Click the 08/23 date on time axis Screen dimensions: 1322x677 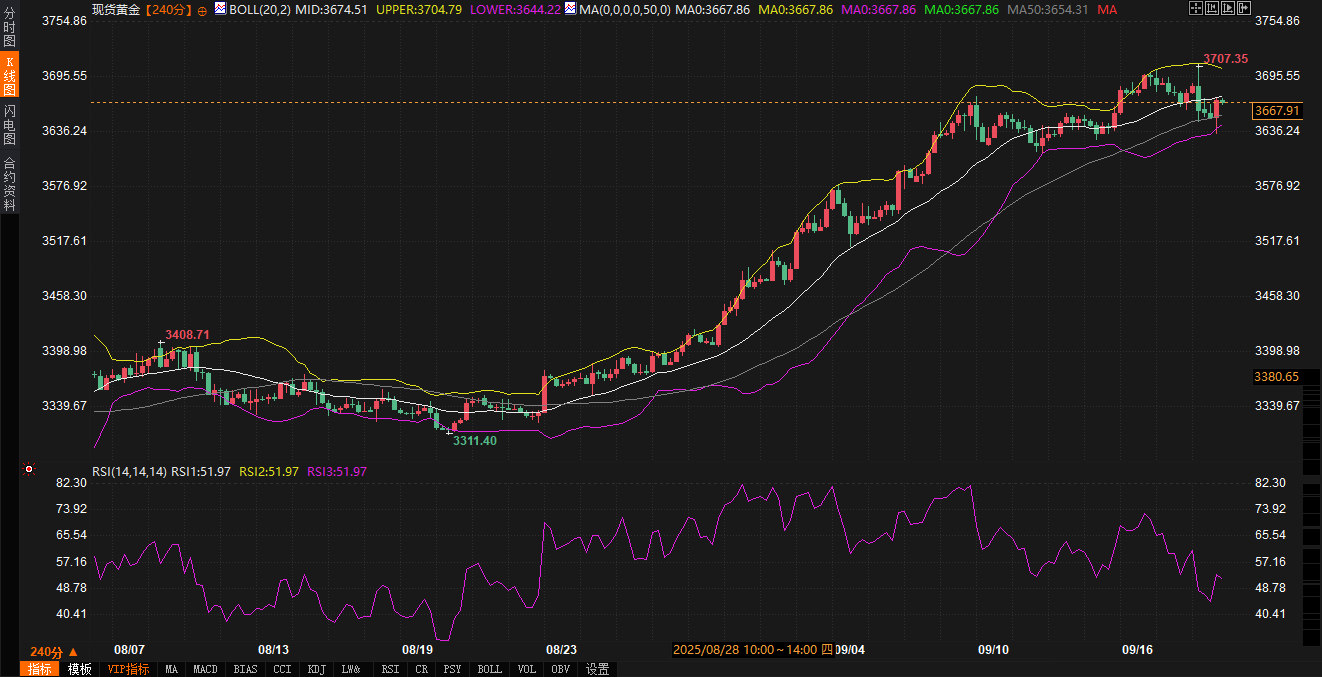click(561, 649)
